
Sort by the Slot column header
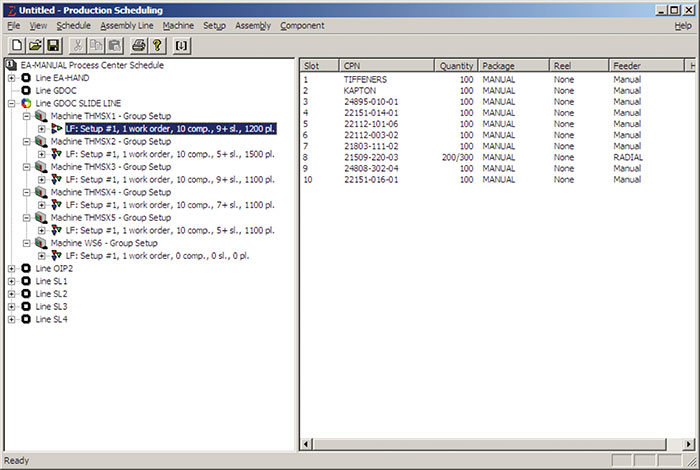tap(320, 66)
